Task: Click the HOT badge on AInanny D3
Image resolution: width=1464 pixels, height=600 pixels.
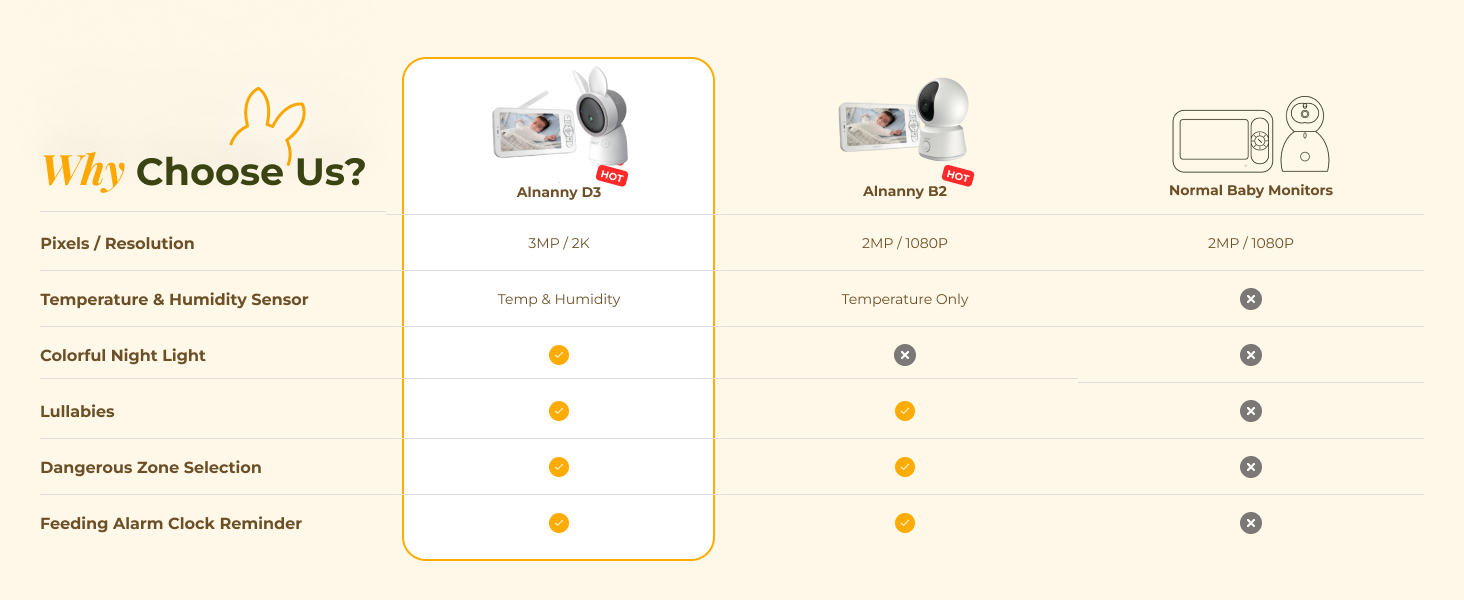Action: pyautogui.click(x=612, y=177)
